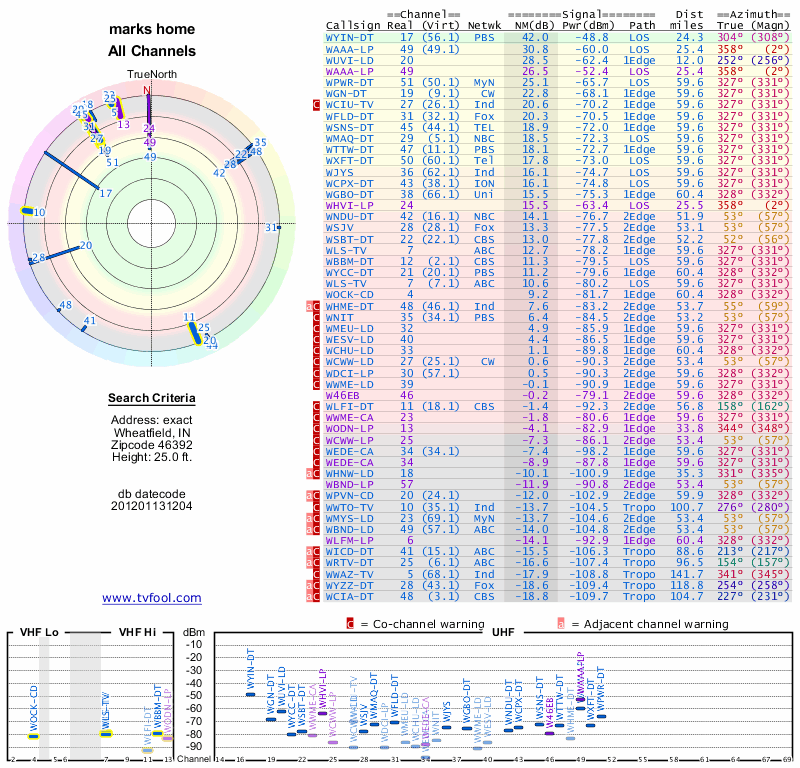Click the WYIN-DT bar in the UHF chart

[x=251, y=694]
